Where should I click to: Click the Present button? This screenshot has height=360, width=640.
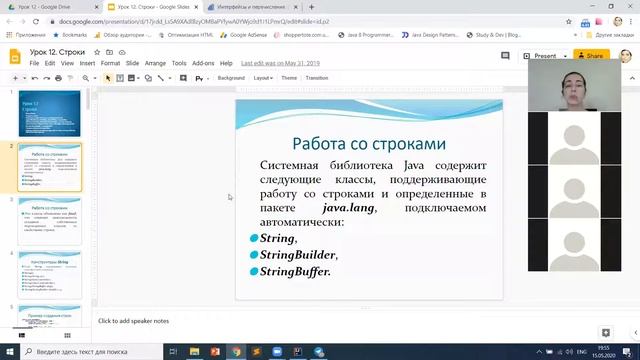tap(540, 56)
